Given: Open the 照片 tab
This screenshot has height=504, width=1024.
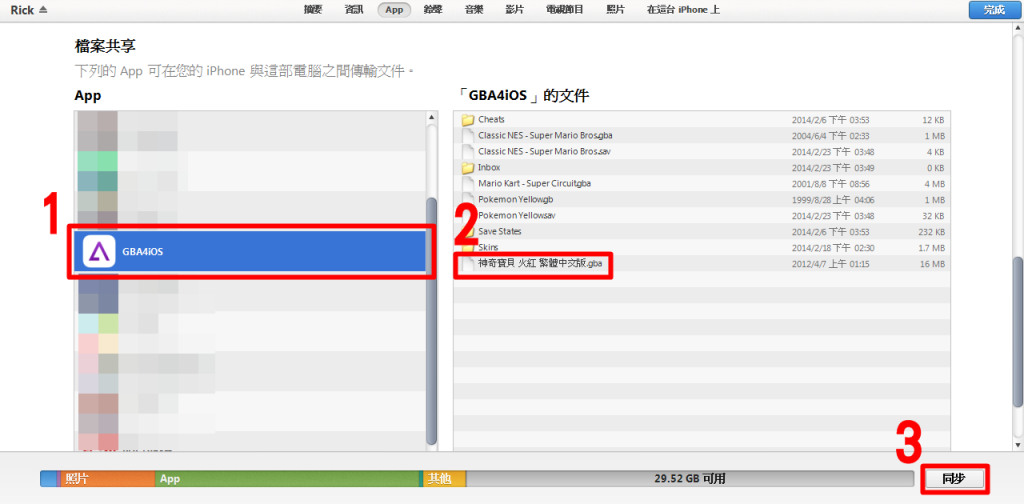Looking at the screenshot, I should (x=615, y=10).
